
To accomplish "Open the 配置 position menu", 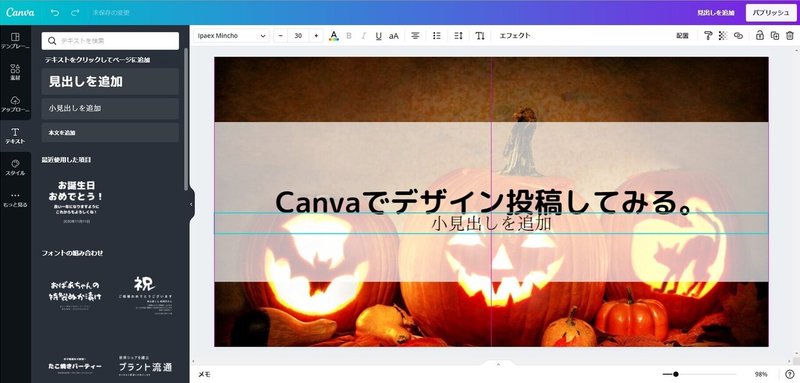I will point(682,36).
